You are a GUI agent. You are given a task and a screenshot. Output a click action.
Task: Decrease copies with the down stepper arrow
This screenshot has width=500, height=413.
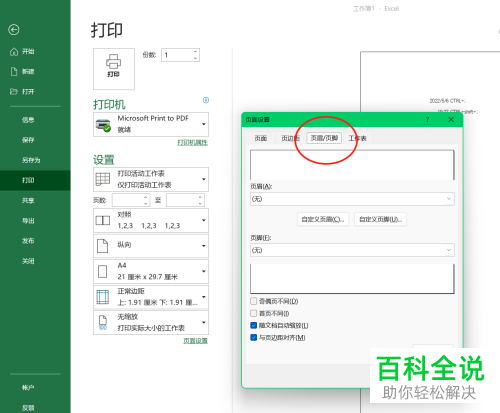(196, 59)
